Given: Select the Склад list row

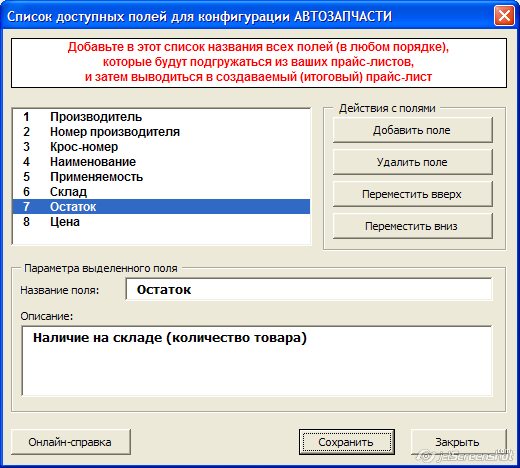Looking at the screenshot, I should 161,192.
